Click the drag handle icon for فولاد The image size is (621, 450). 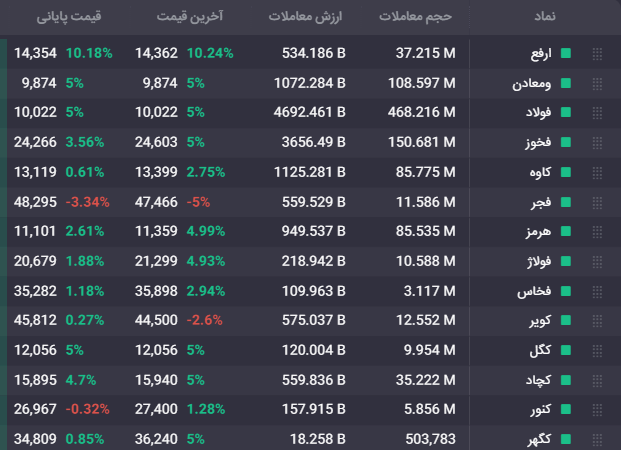(597, 113)
